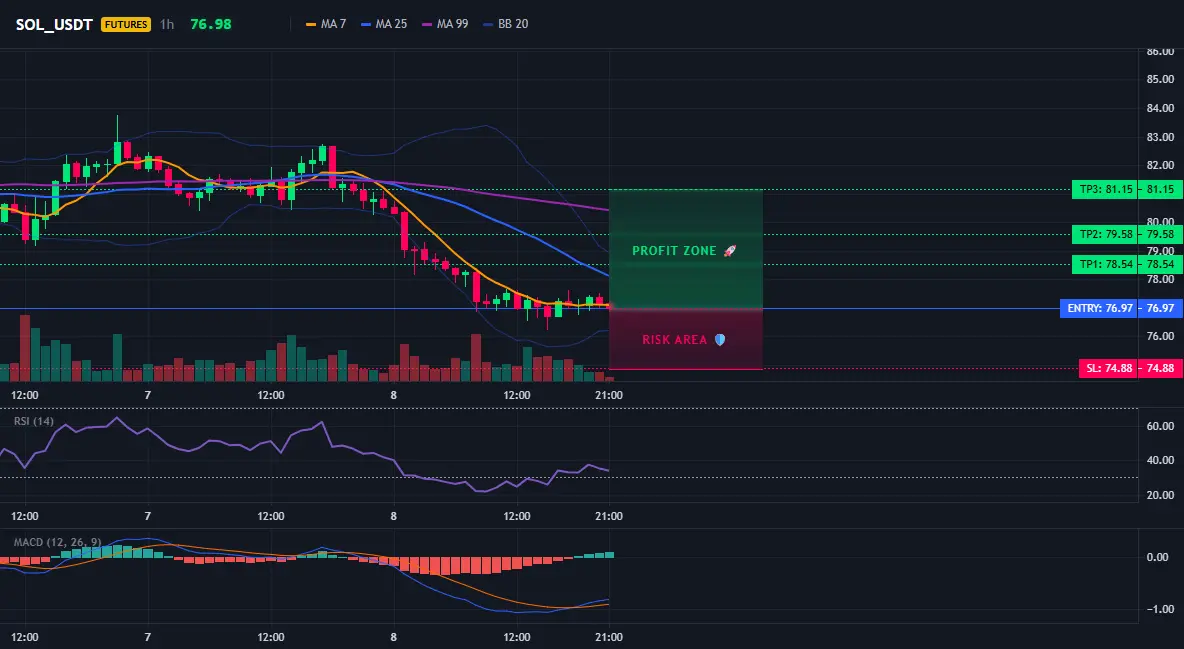Click the ENTRY: 76.97 price label
The height and width of the screenshot is (649, 1184).
1099,308
